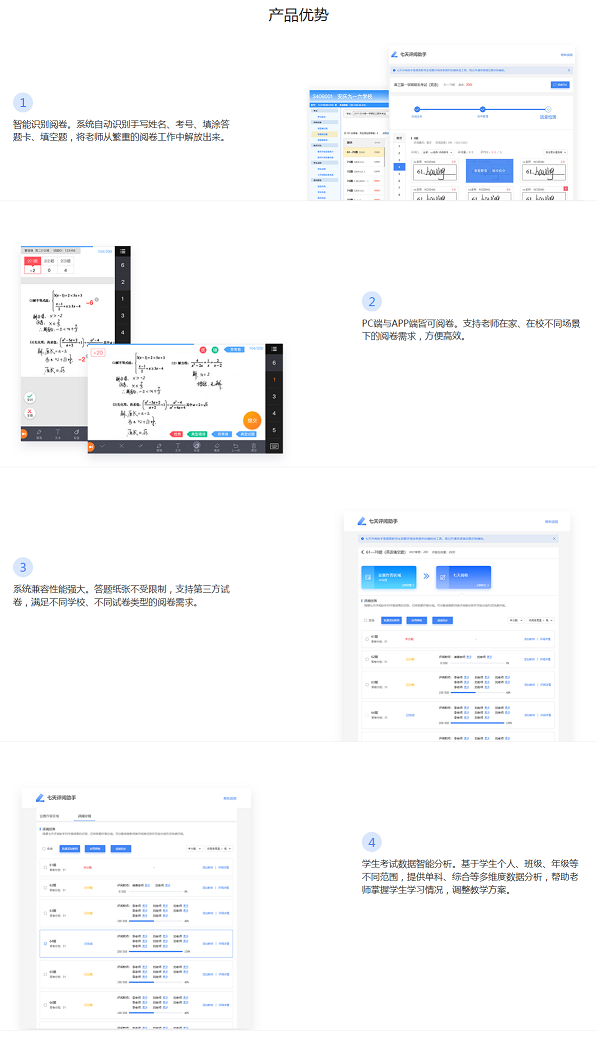Open the keyboard icon on front tablet
This screenshot has width=597, height=1046.
[x=274, y=446]
